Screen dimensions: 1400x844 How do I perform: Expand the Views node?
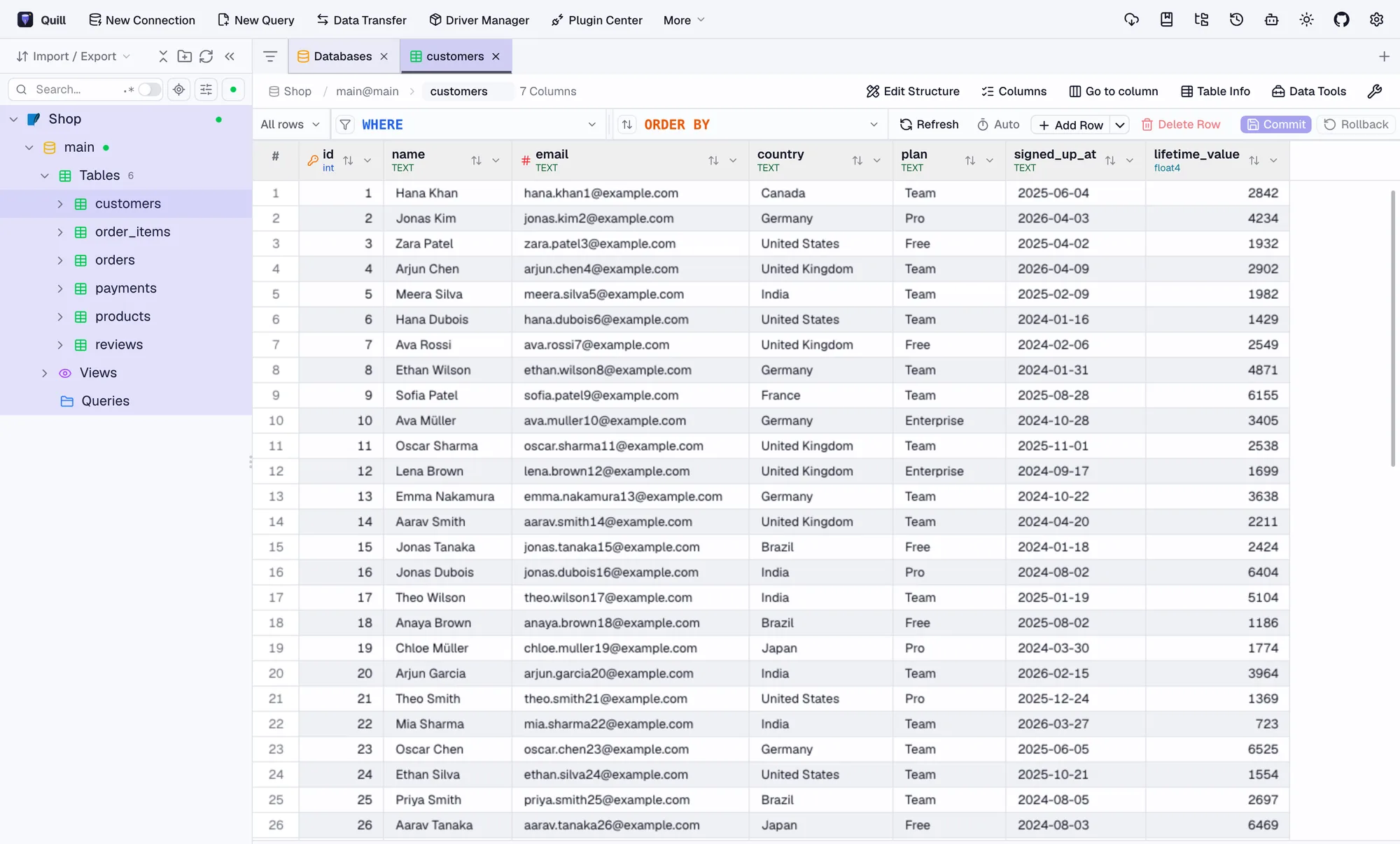click(45, 373)
